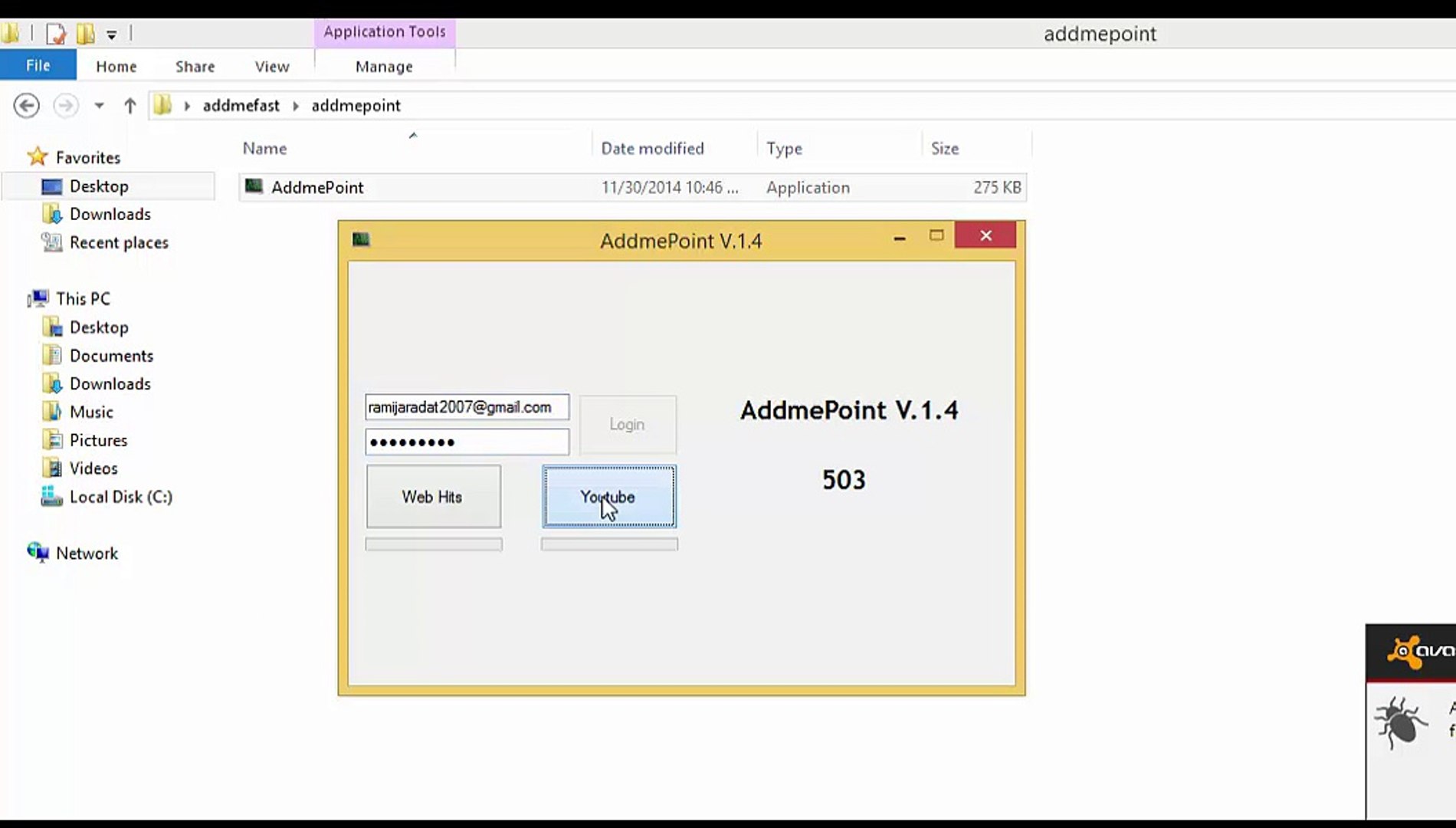Click the Youtube button in AddmePoint
The image size is (1456, 828).
(x=609, y=496)
